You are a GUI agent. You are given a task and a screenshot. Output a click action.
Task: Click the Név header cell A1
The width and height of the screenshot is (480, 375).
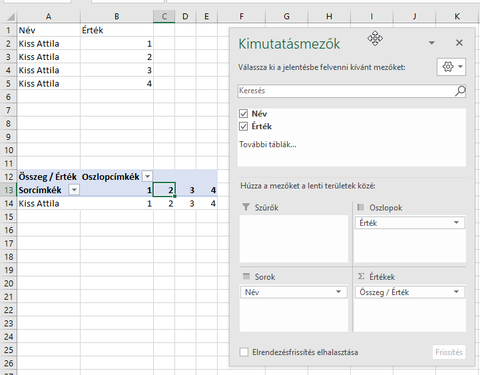[x=49, y=30]
